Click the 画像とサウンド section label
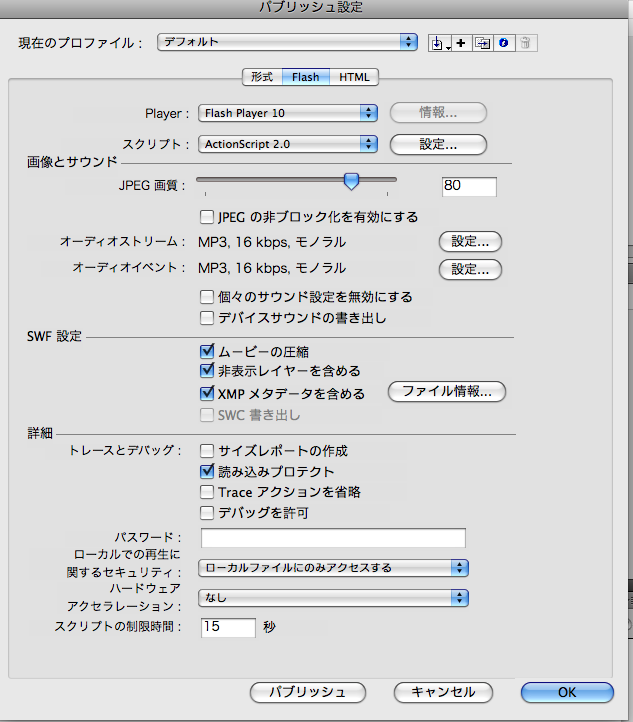Screen dimensions: 633x722 pyautogui.click(x=72, y=162)
